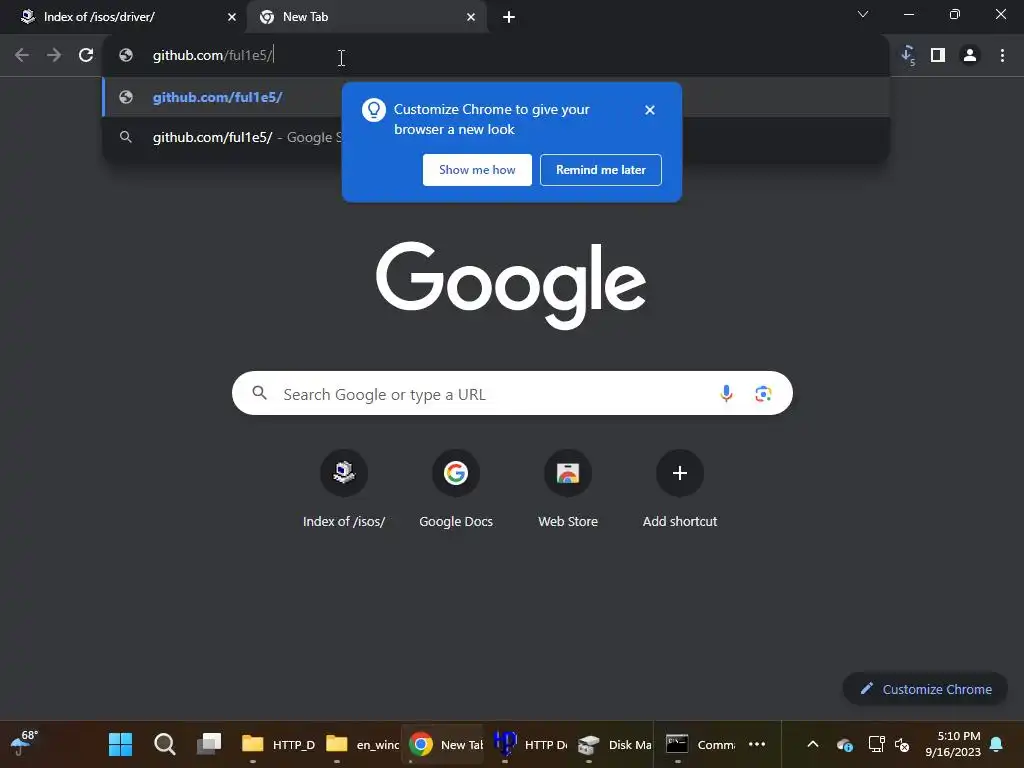
Task: Close the New Tab tab
Action: [x=471, y=17]
